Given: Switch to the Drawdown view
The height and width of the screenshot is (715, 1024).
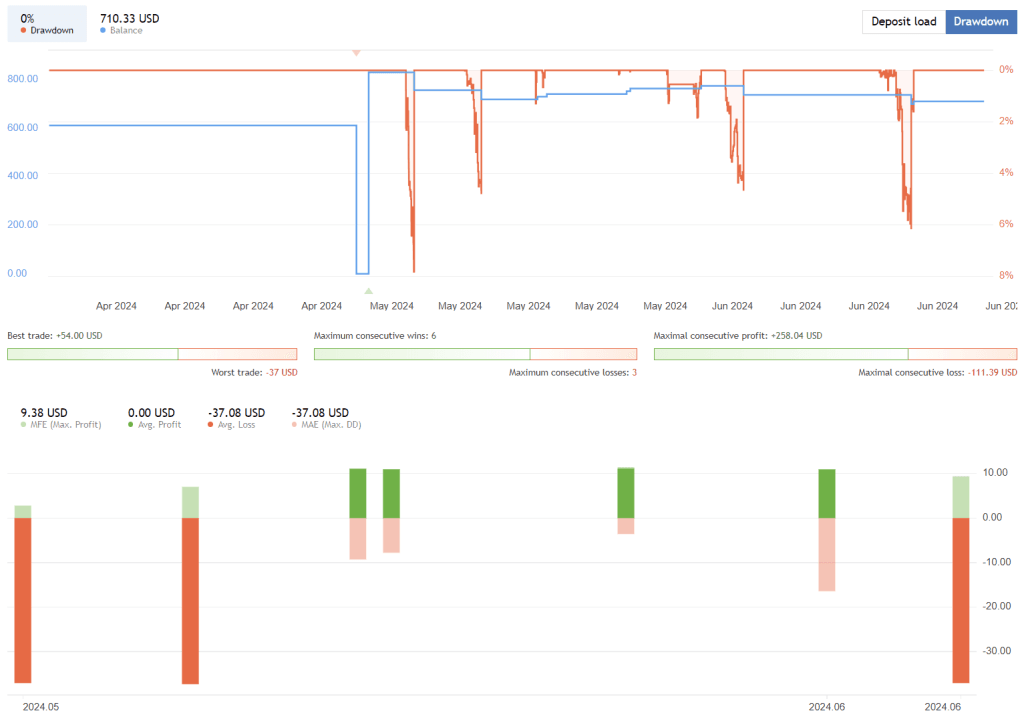Looking at the screenshot, I should point(980,21).
